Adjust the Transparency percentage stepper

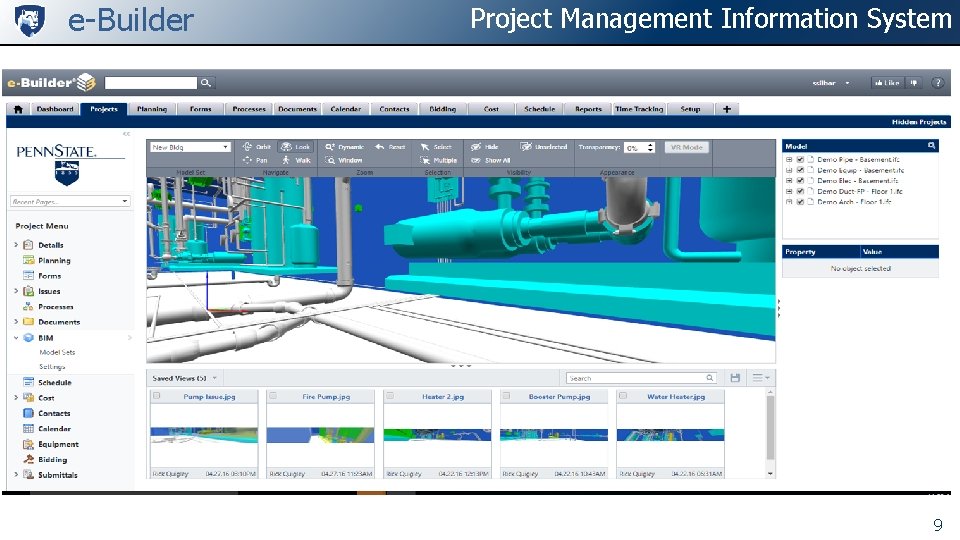(x=651, y=147)
